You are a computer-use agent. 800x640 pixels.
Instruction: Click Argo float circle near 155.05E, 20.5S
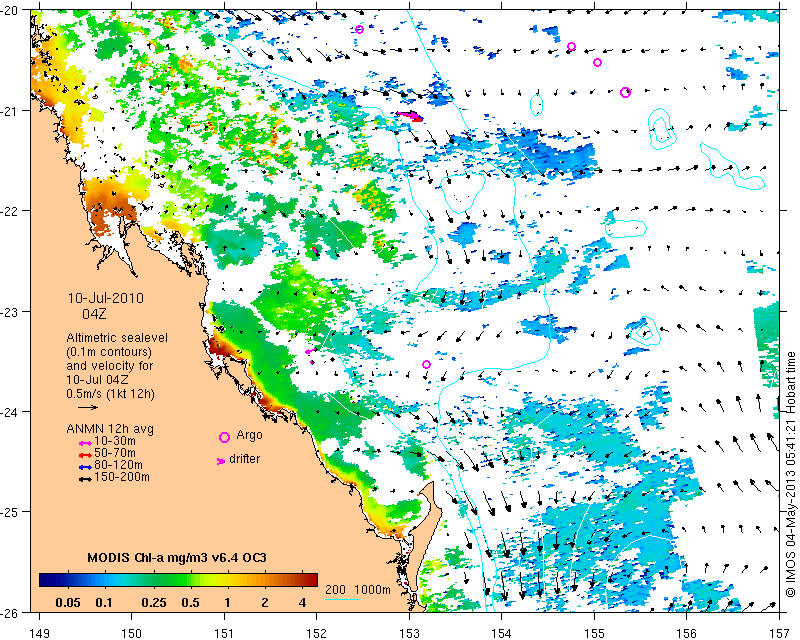click(x=597, y=63)
